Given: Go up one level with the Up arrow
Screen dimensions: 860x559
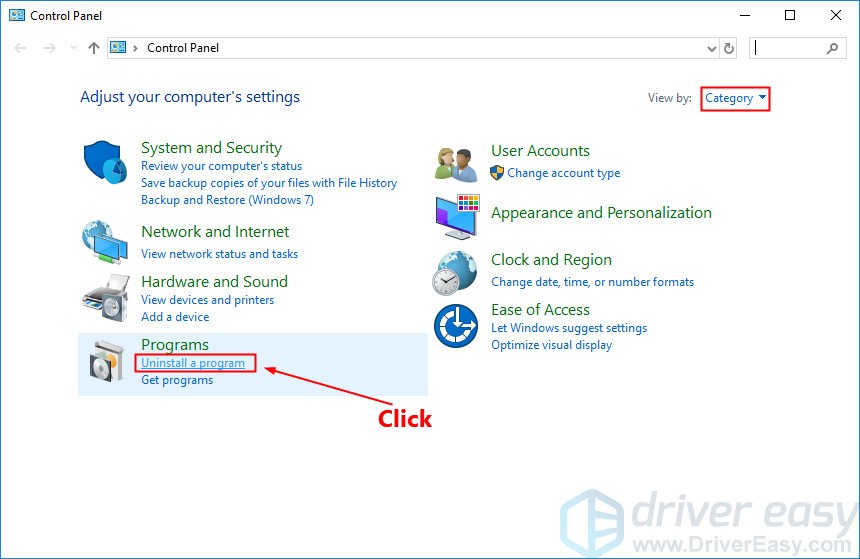Looking at the screenshot, I should 94,48.
